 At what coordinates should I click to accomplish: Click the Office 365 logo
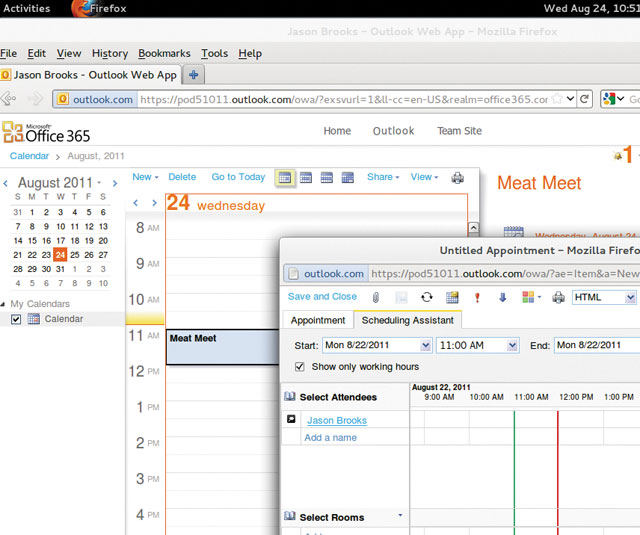(x=46, y=133)
